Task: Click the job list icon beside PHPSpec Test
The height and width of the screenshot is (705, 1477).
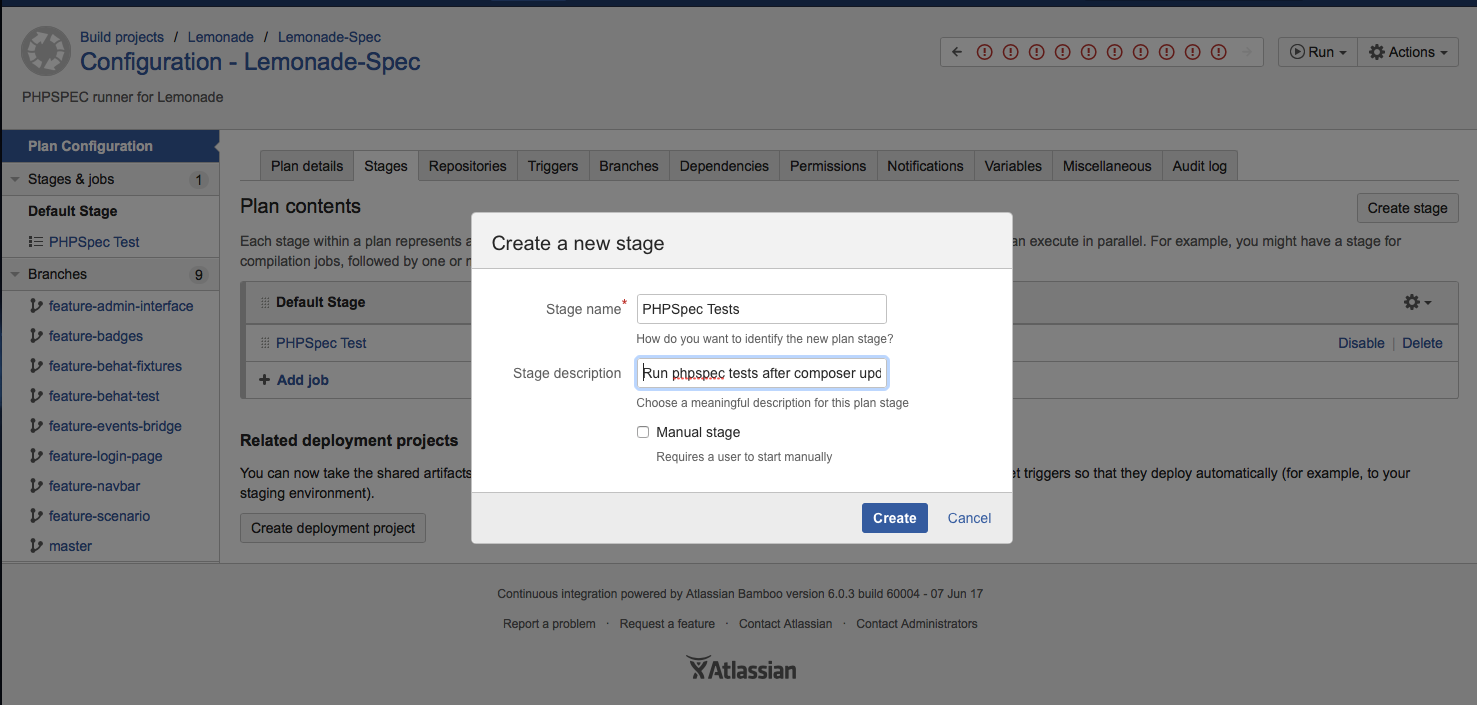Action: click(36, 242)
